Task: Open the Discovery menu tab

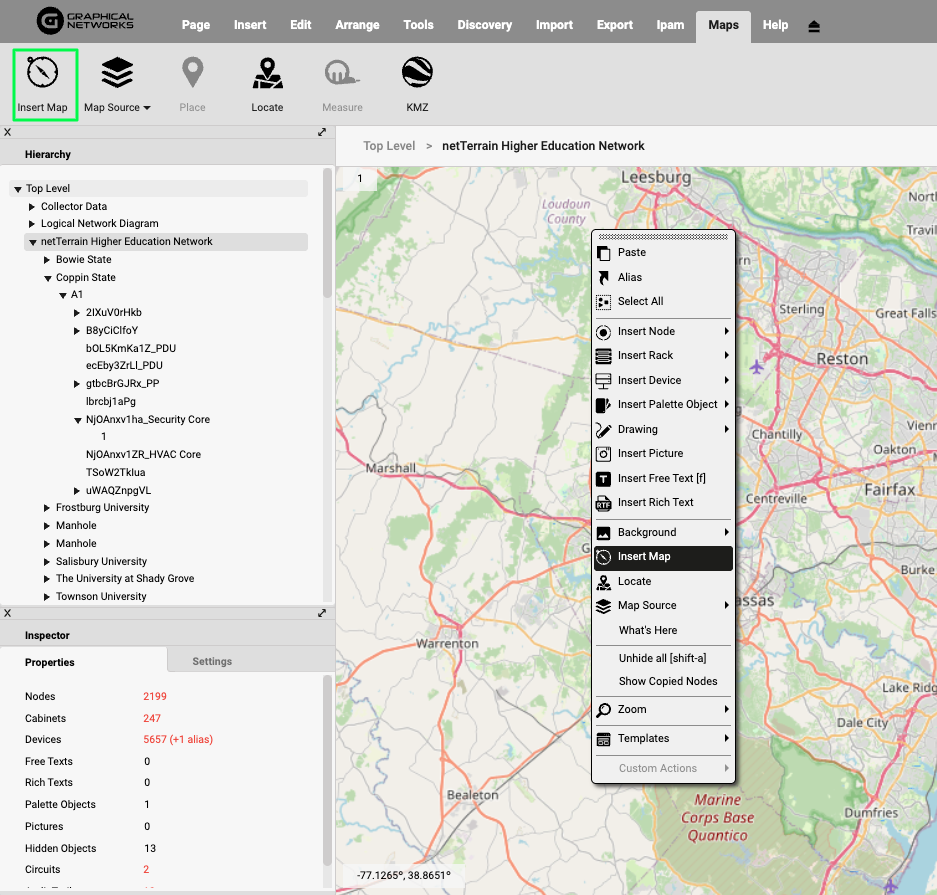Action: (x=484, y=25)
